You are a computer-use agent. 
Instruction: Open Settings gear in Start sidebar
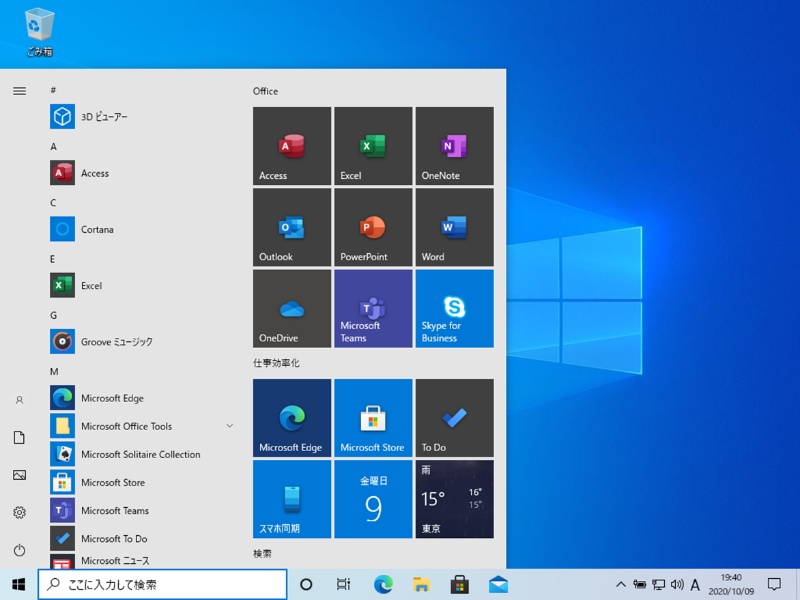pos(19,513)
